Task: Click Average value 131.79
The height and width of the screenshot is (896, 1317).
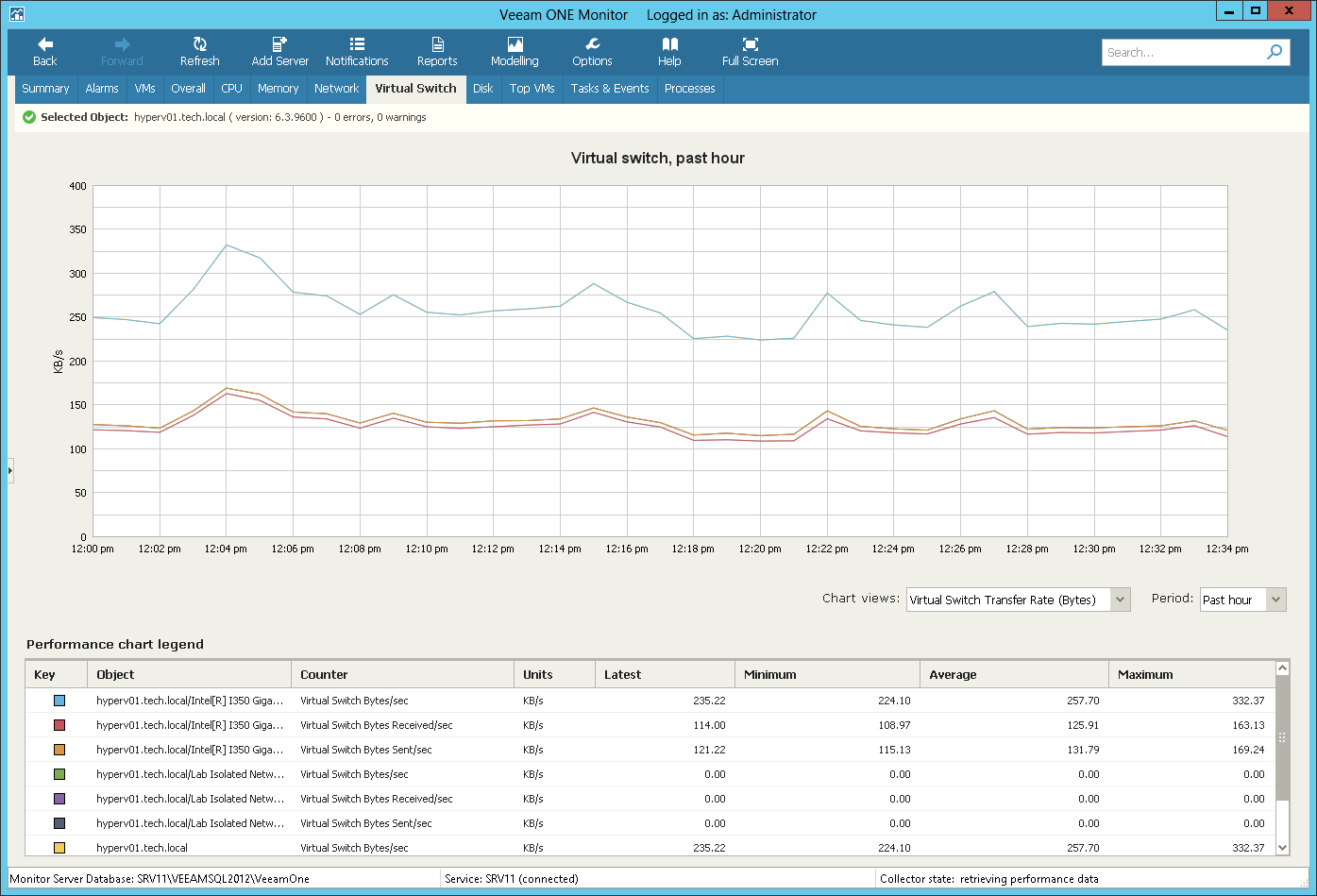Action: pyautogui.click(x=1082, y=750)
